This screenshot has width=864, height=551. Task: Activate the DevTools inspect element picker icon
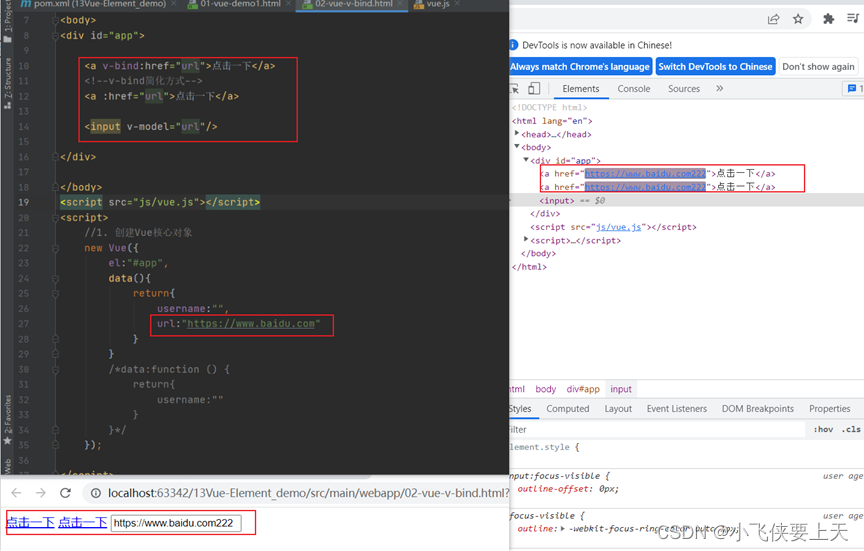coord(515,89)
